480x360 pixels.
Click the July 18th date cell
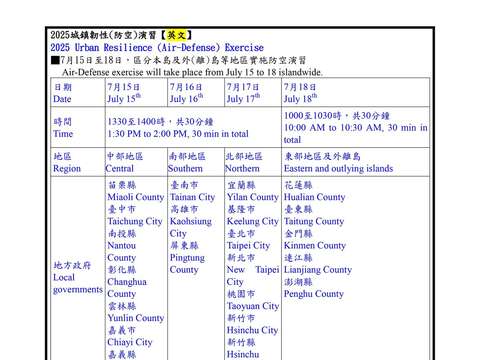[355, 92]
